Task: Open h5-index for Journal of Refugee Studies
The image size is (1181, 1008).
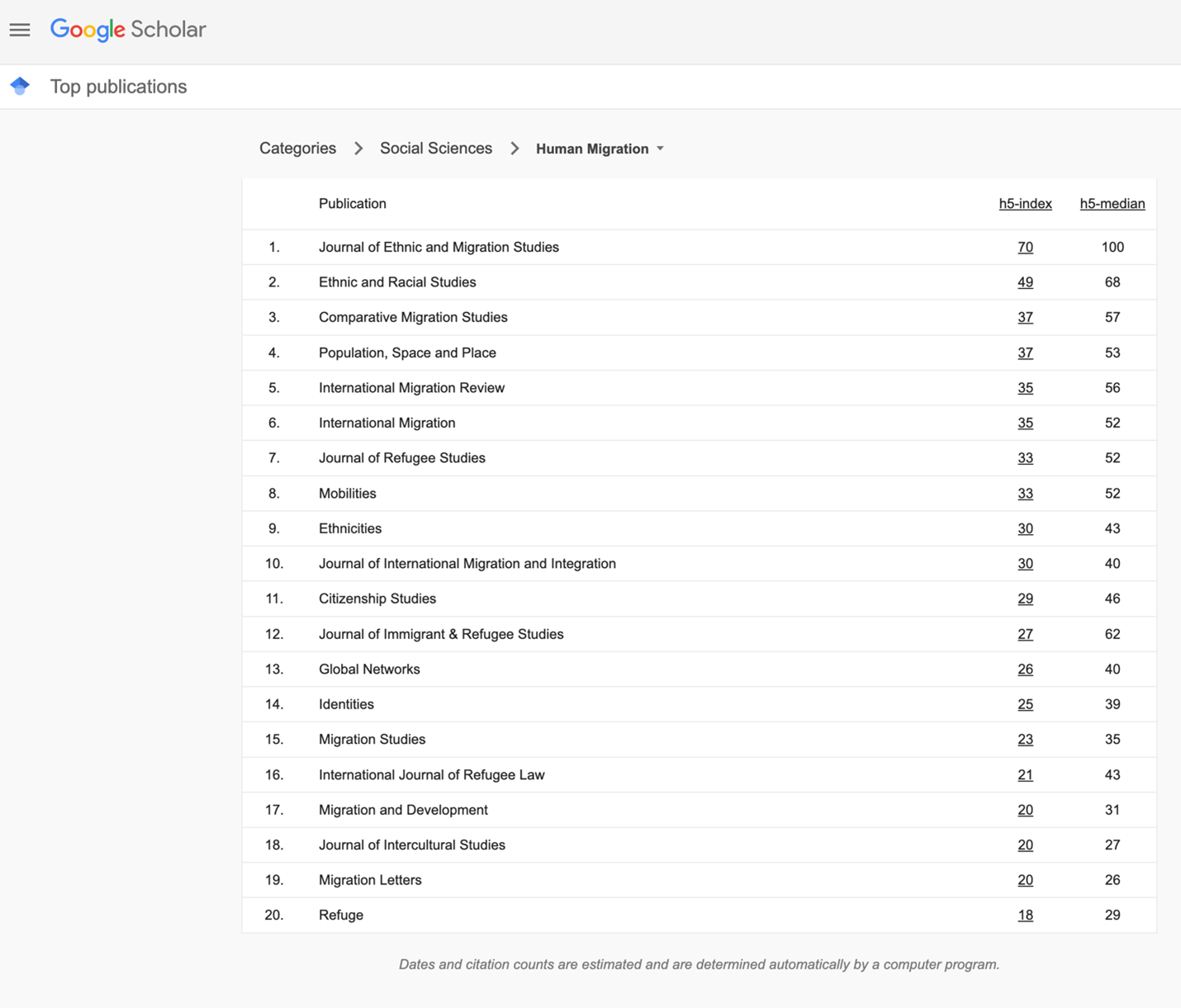Action: (x=1025, y=458)
